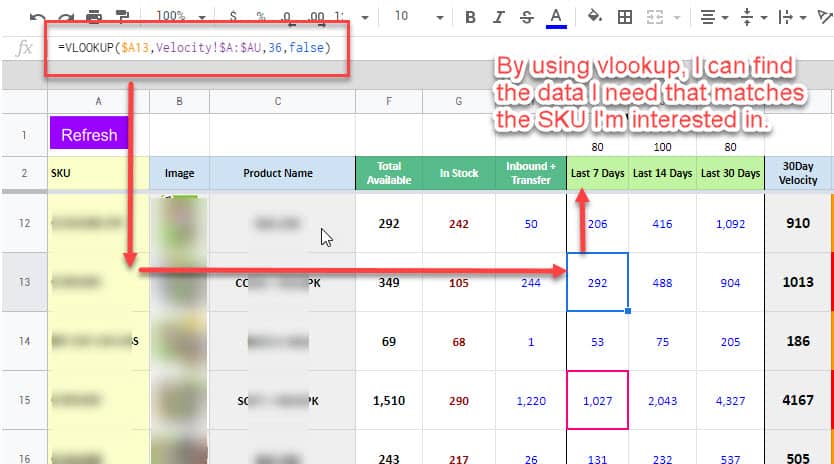Click the Undo icon
Screen dimensions: 834x464
pos(37,17)
